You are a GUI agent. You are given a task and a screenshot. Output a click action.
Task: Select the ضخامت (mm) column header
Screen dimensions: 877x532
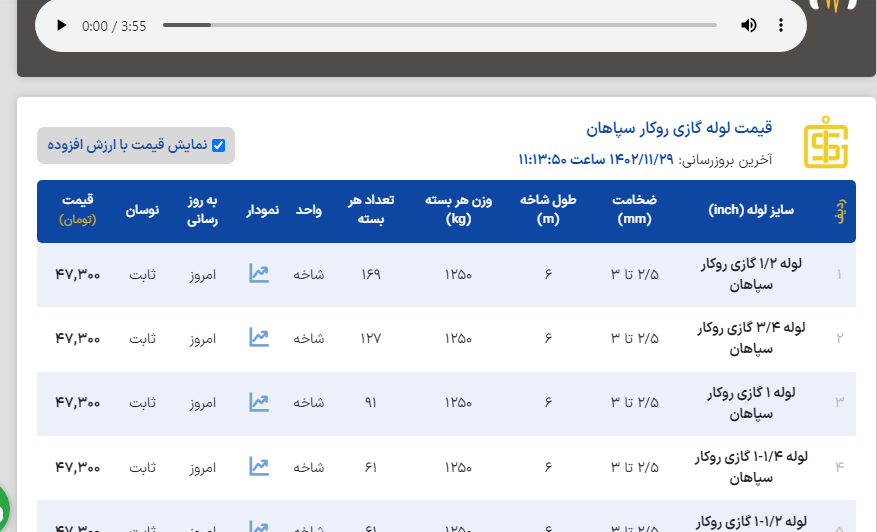(x=634, y=210)
